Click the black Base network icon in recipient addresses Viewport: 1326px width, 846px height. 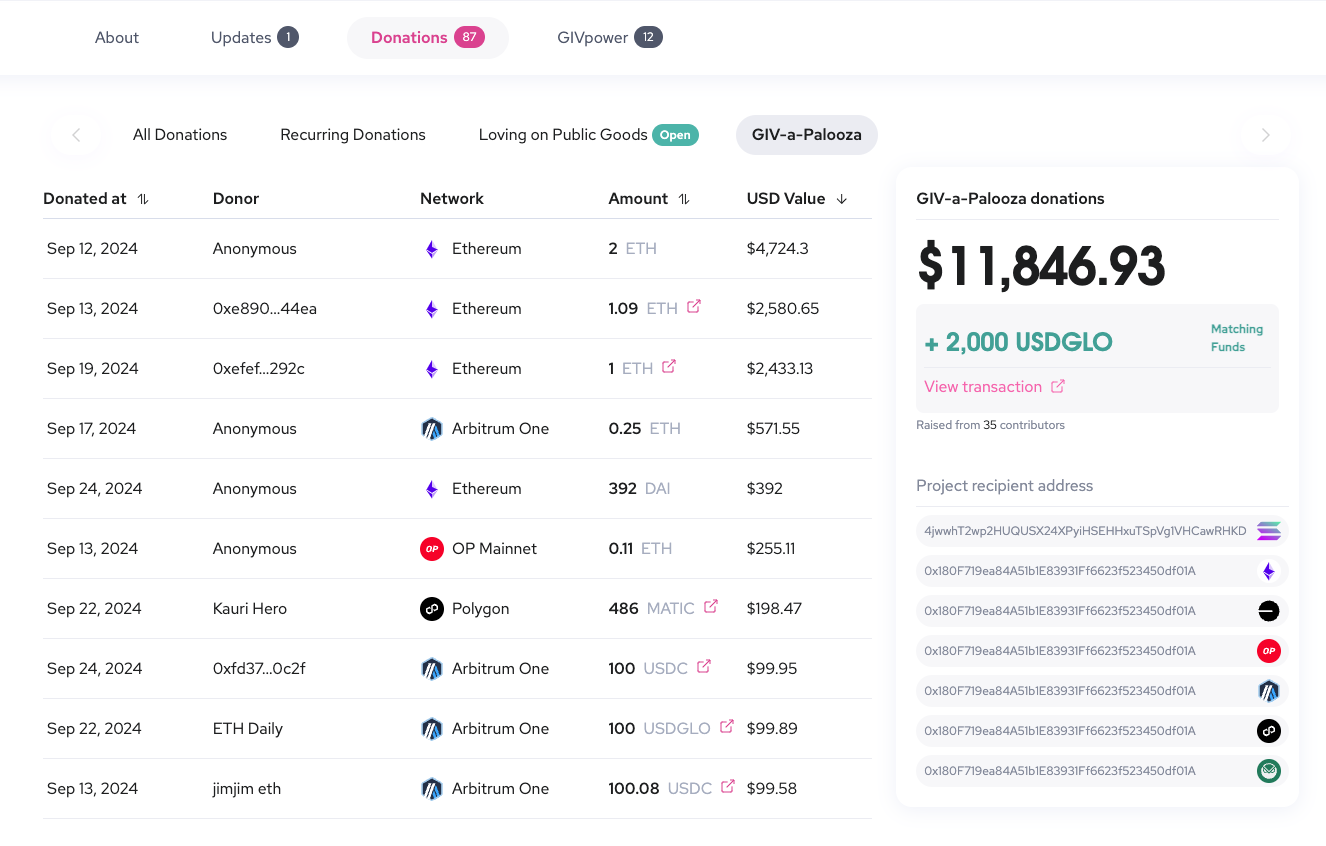[1269, 611]
